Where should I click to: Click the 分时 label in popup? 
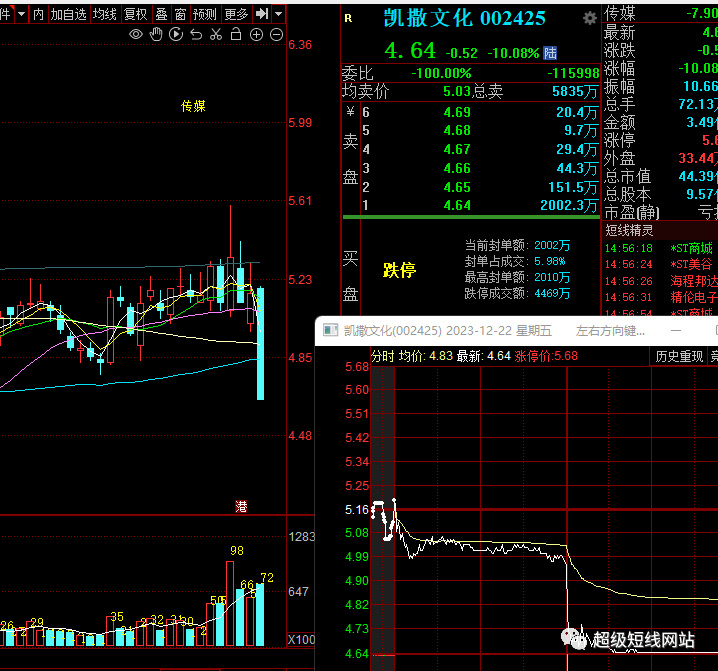click(382, 356)
